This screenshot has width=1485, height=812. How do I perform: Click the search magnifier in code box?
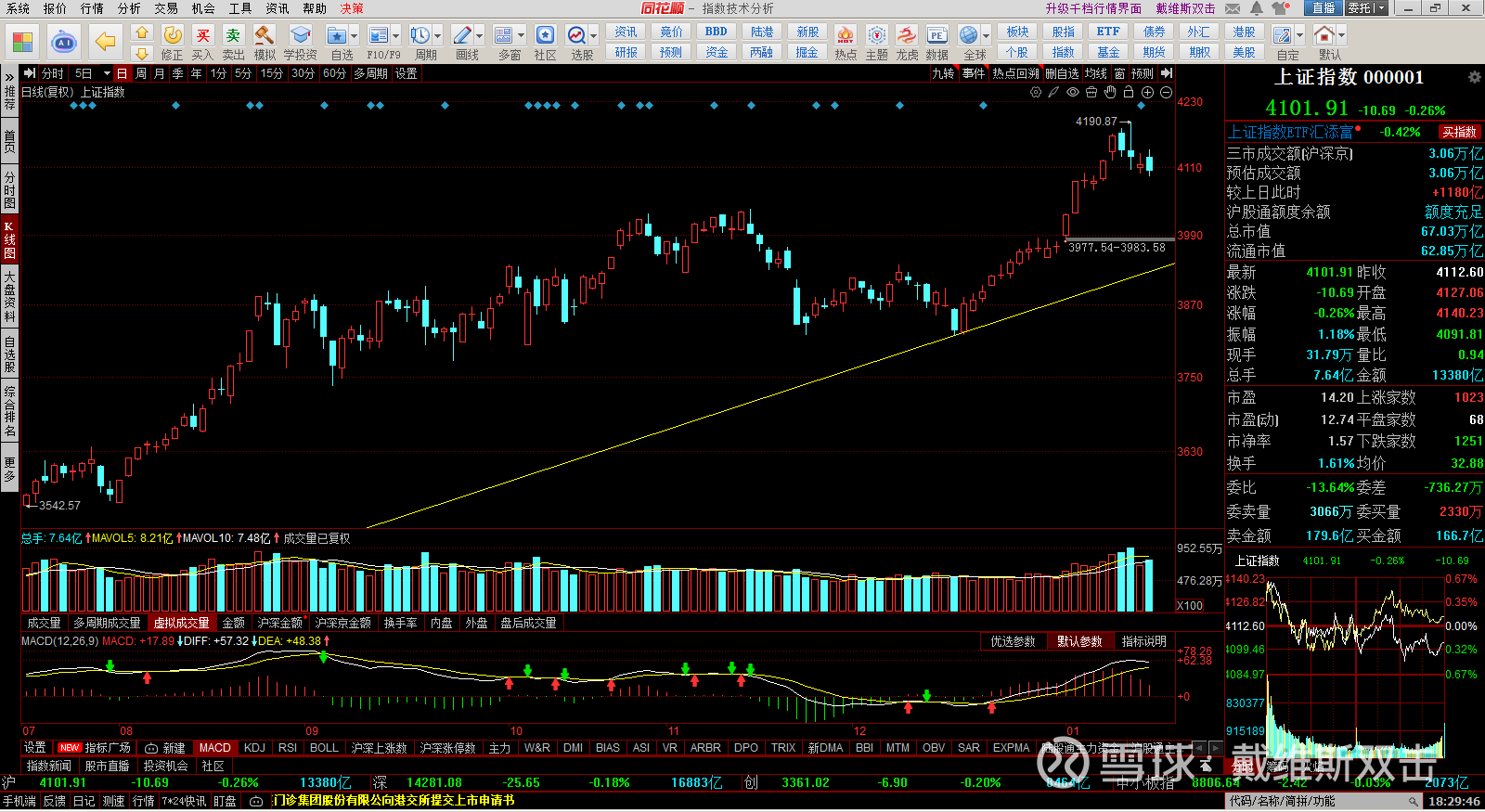(1414, 801)
